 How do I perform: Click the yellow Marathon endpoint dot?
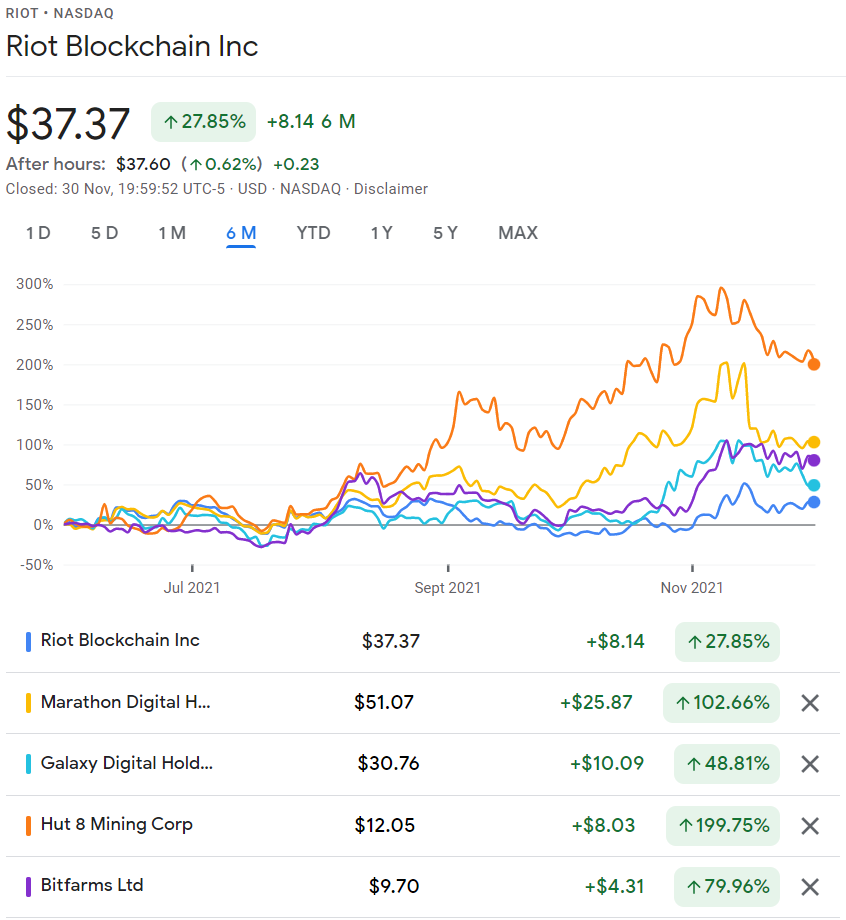814,442
